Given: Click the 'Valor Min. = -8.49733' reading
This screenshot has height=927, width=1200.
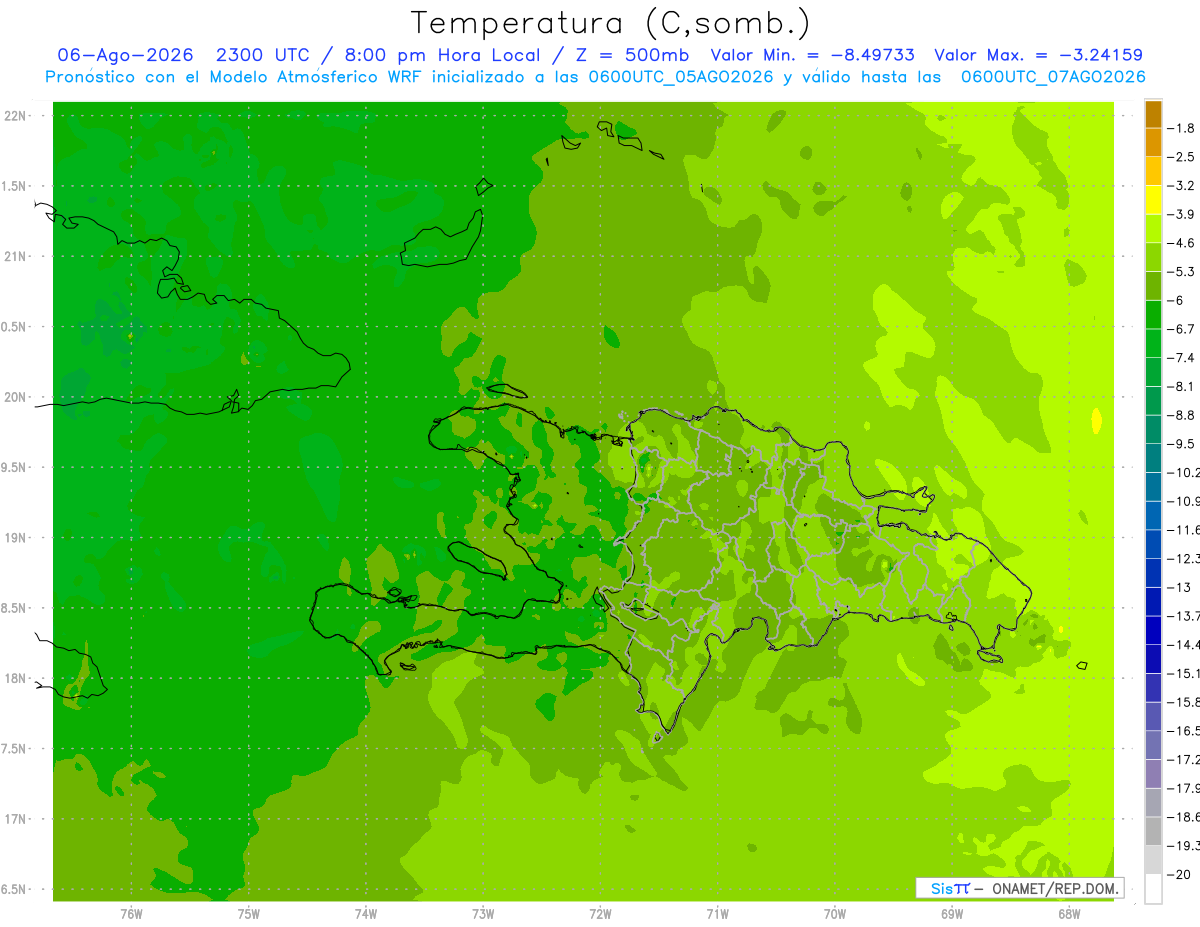Looking at the screenshot, I should pyautogui.click(x=812, y=55).
